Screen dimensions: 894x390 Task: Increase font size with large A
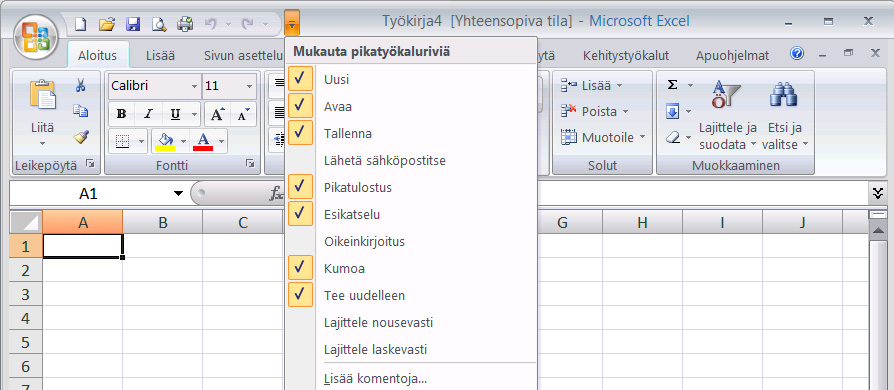pyautogui.click(x=217, y=114)
